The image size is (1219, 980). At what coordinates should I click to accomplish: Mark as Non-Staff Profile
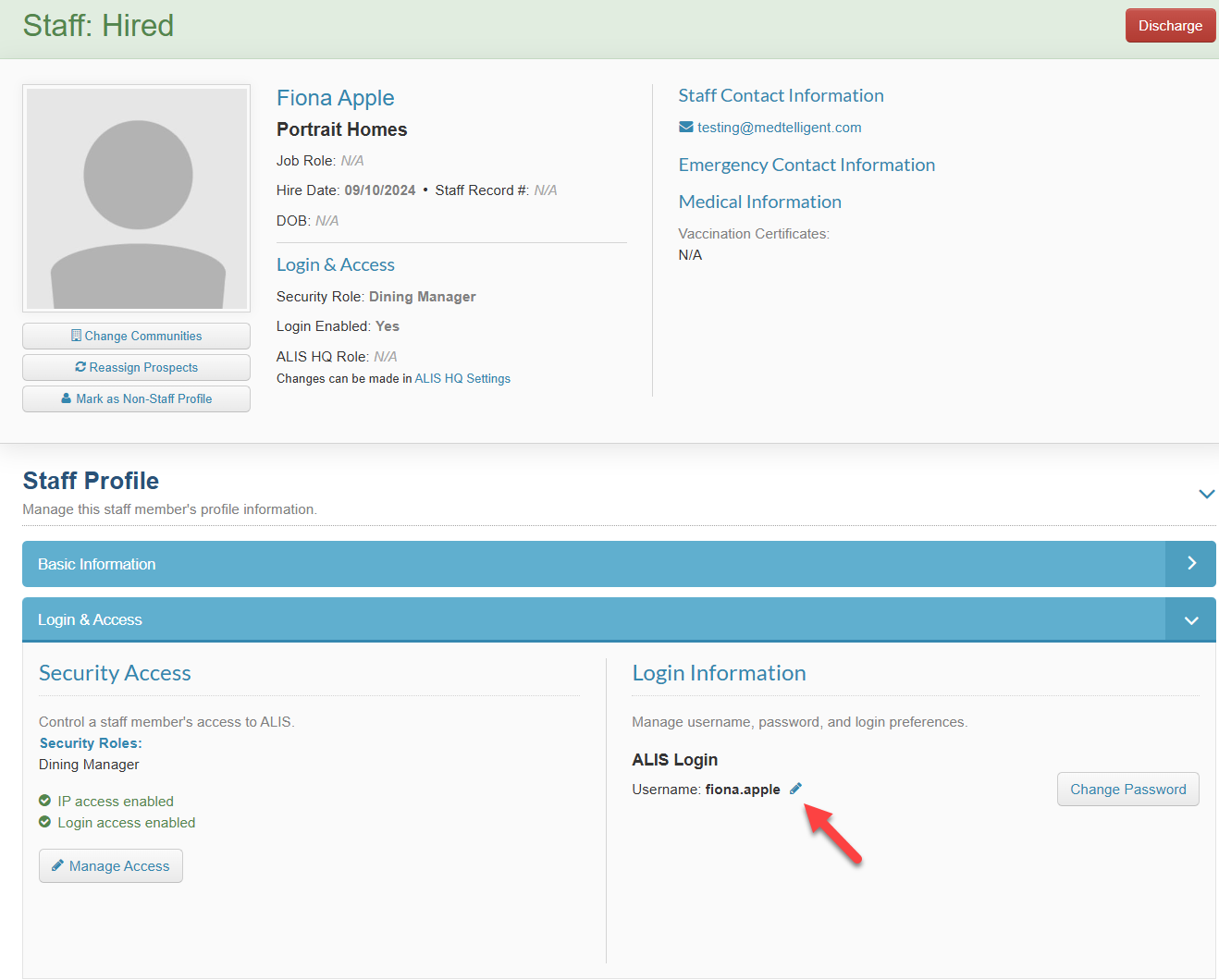pos(136,398)
